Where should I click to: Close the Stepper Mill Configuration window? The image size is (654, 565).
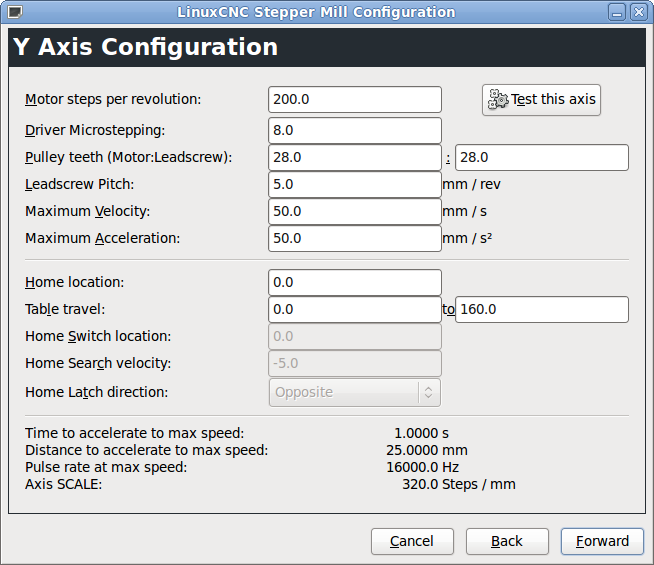tap(639, 12)
